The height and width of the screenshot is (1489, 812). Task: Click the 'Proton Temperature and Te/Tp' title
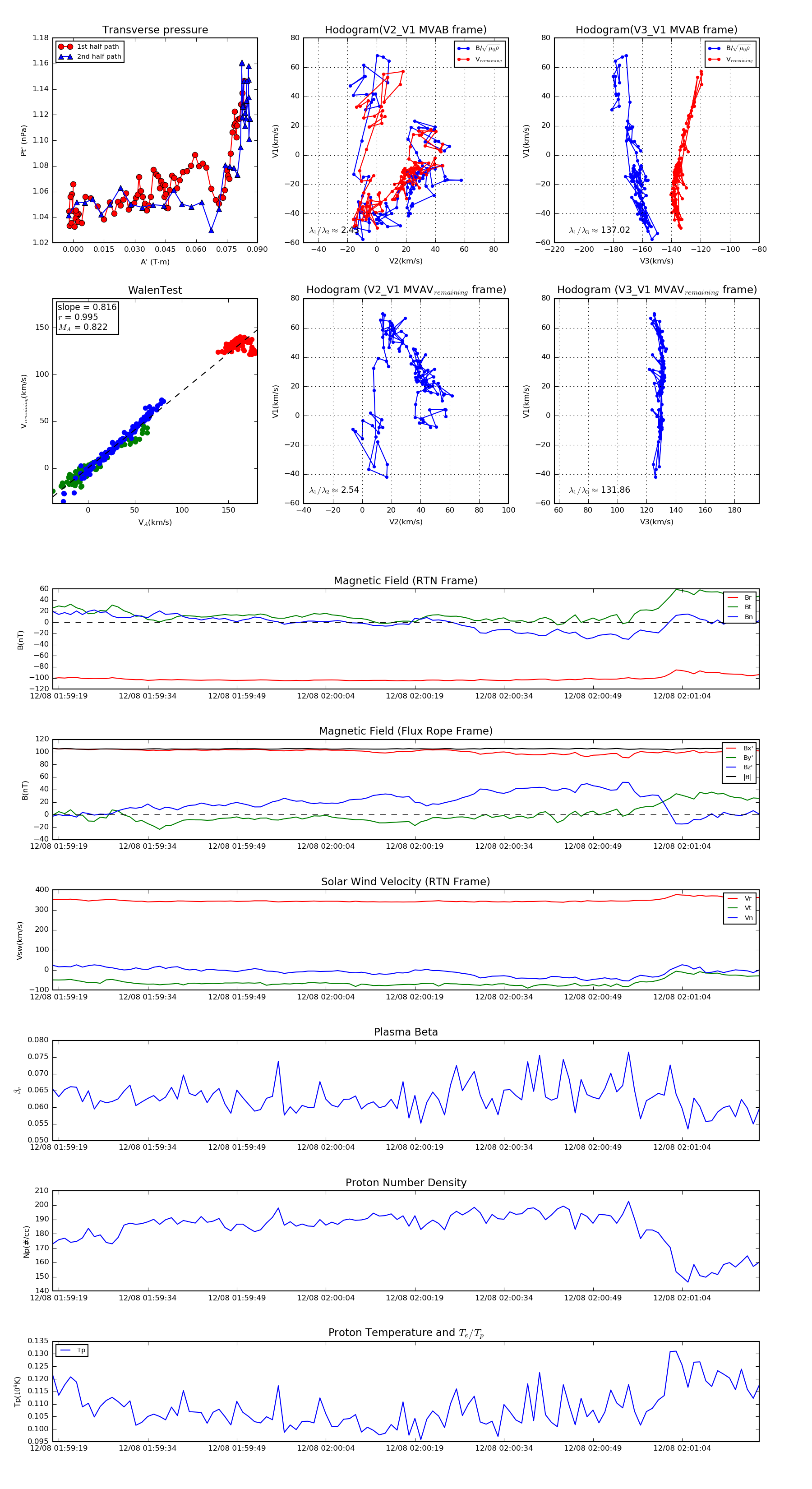405,1332
